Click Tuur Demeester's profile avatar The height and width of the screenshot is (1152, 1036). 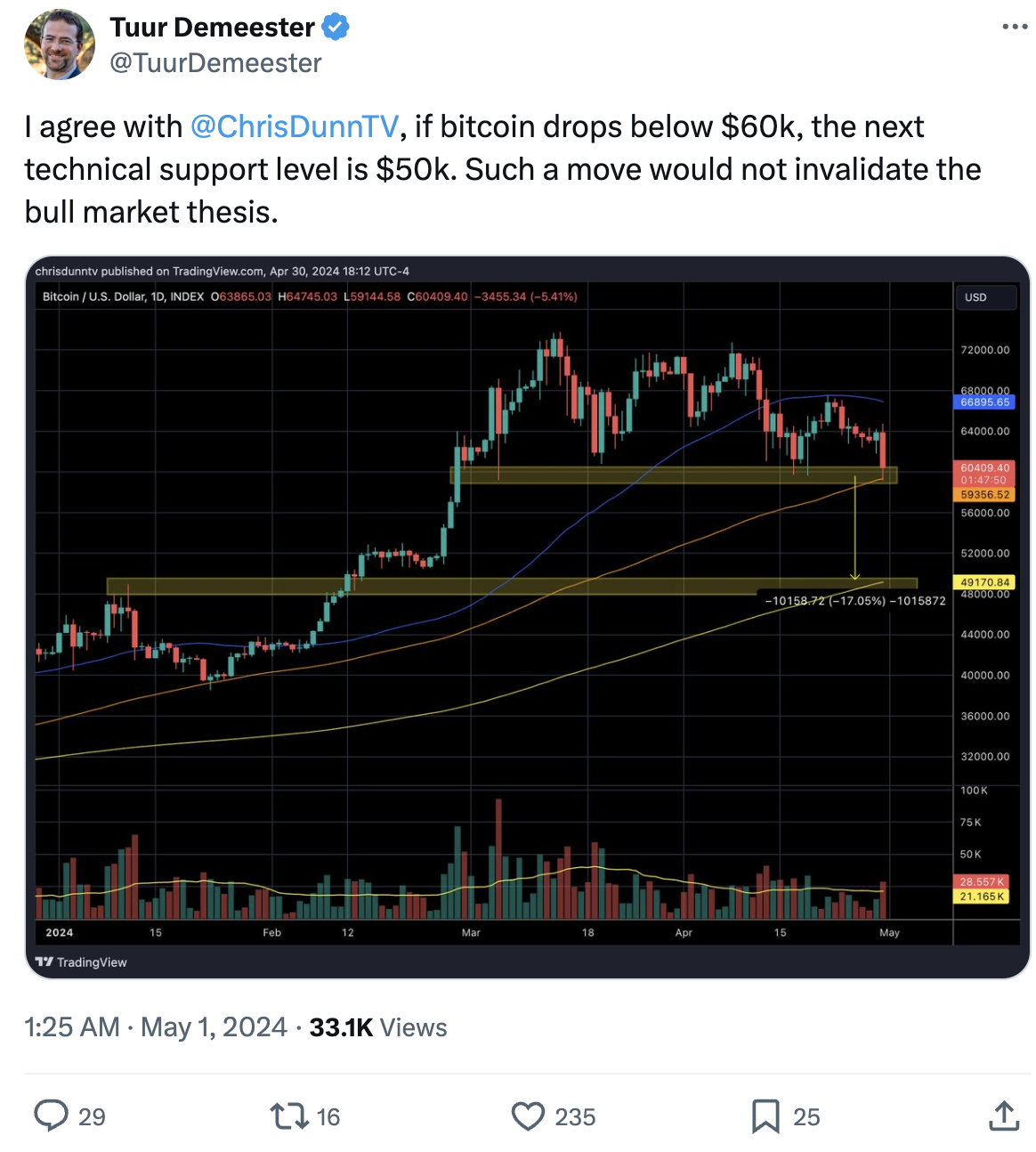pyautogui.click(x=60, y=45)
